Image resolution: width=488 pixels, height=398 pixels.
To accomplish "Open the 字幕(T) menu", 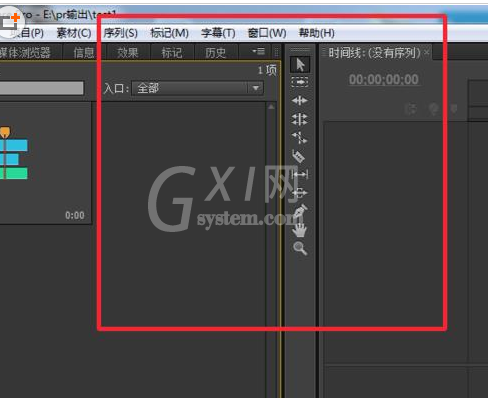I will [218, 33].
